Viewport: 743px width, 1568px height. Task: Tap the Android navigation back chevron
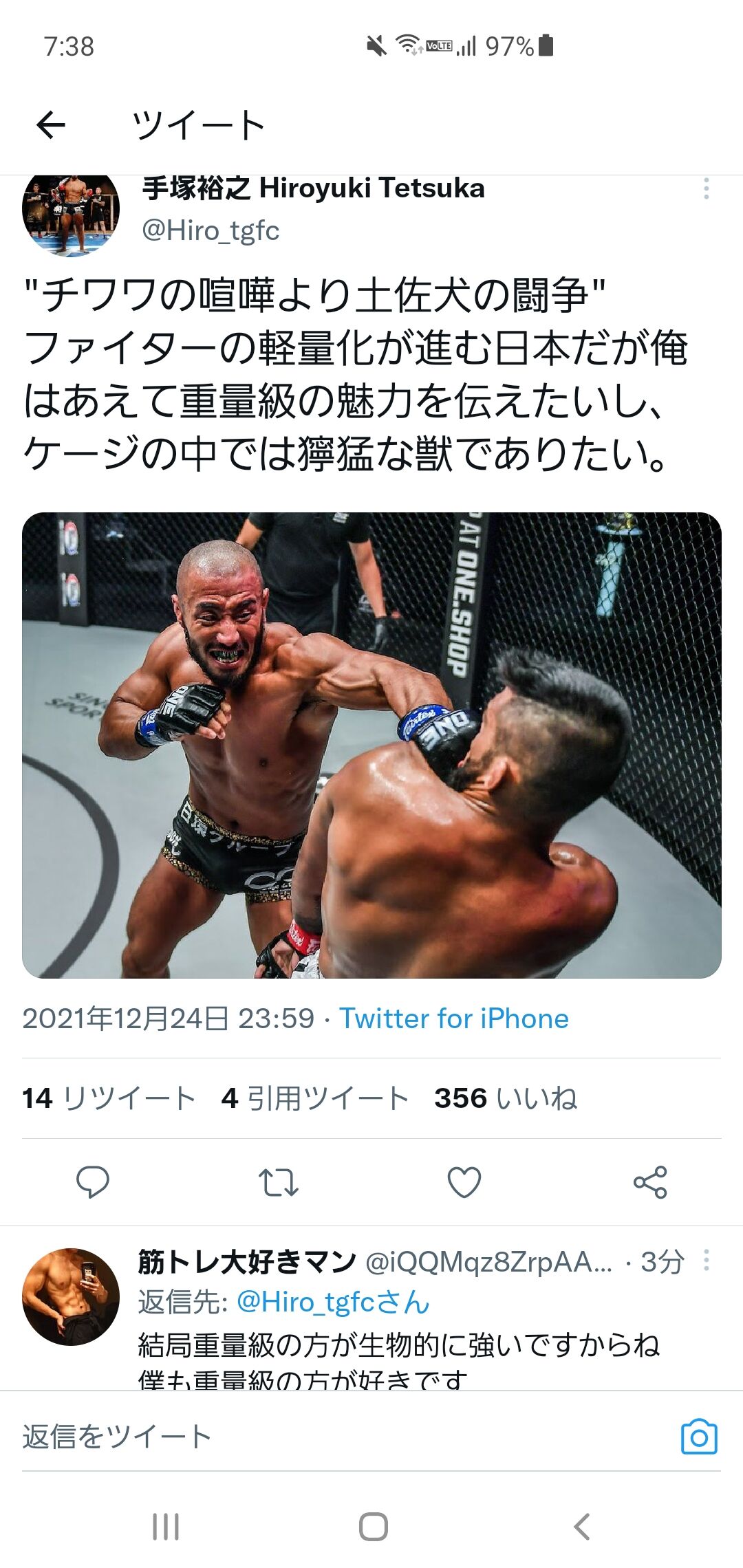[582, 1527]
